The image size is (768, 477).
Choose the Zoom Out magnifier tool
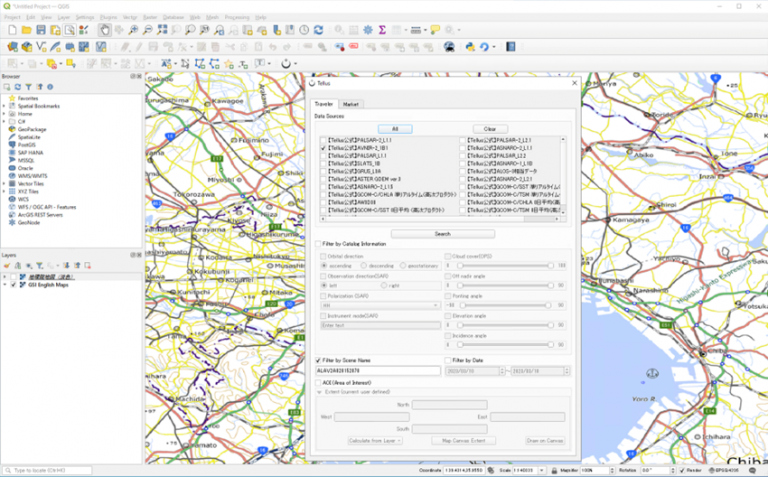click(147, 30)
